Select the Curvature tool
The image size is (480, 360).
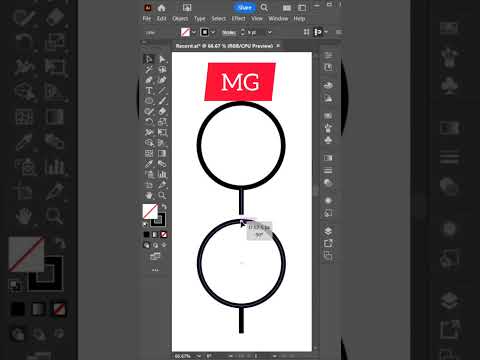click(x=162, y=80)
